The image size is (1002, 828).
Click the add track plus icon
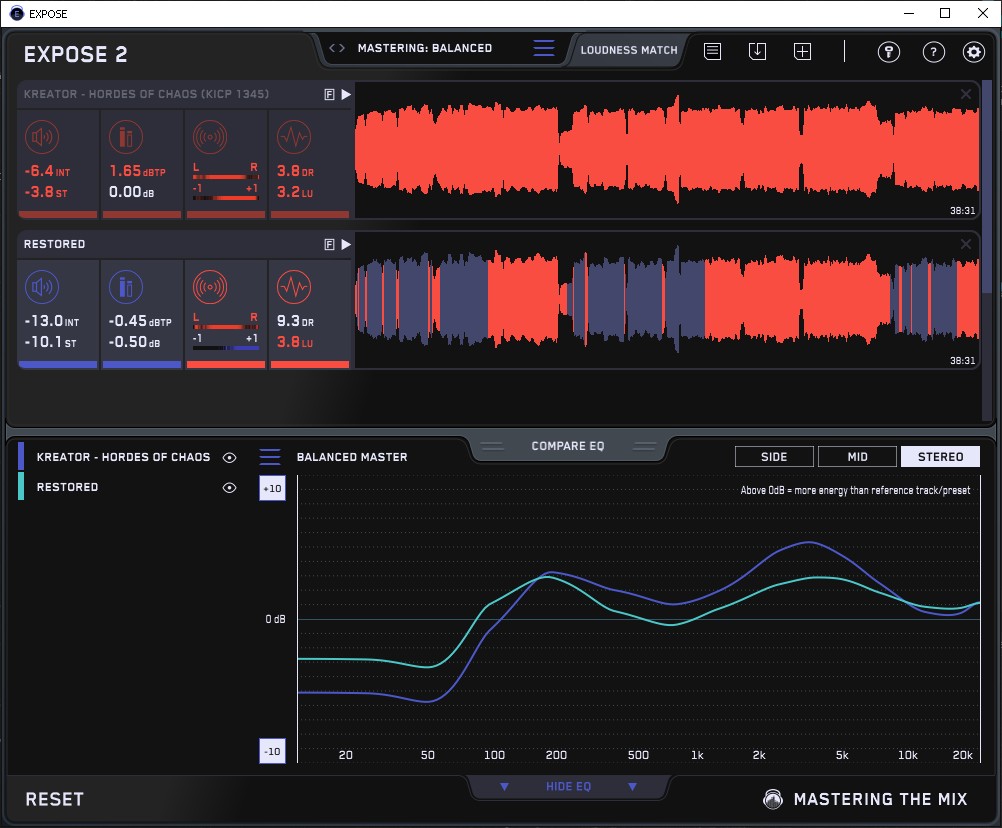click(x=802, y=52)
